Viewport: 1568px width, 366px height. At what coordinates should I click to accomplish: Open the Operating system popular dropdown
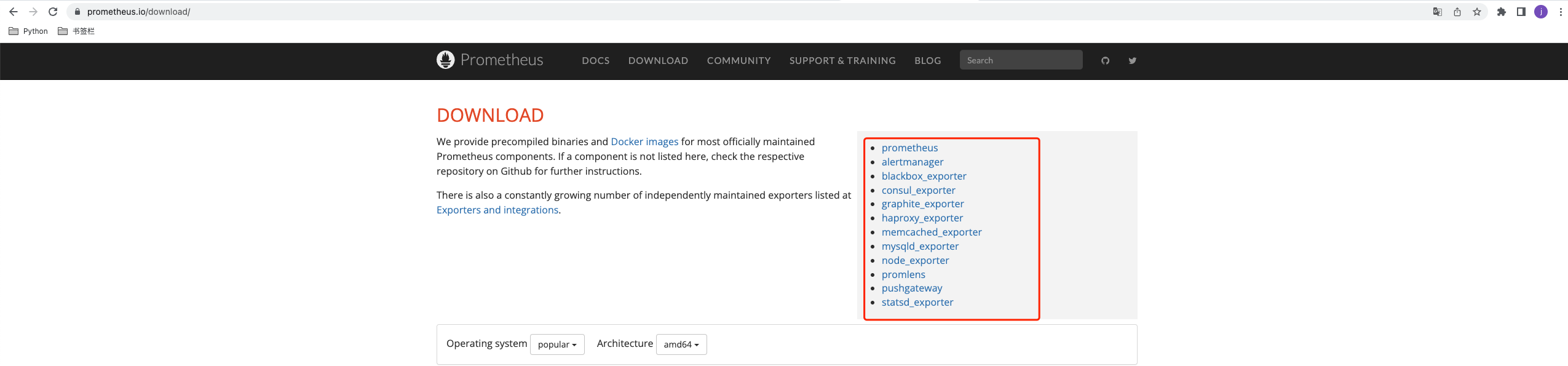click(557, 344)
